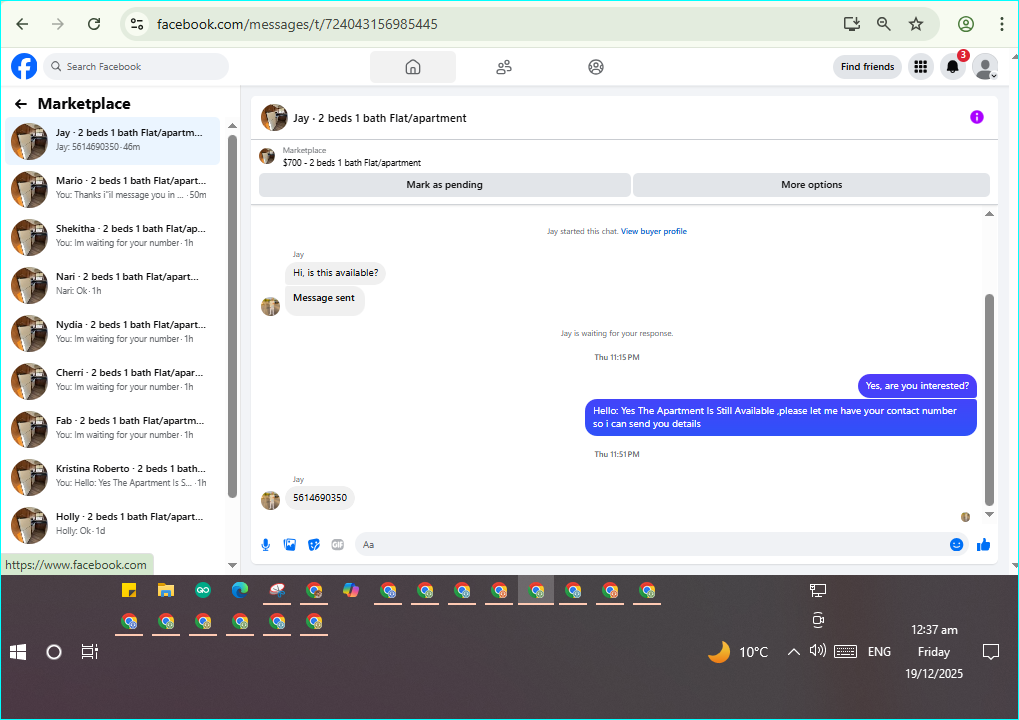
Task: Open the Cherri conversation
Action: 112,381
